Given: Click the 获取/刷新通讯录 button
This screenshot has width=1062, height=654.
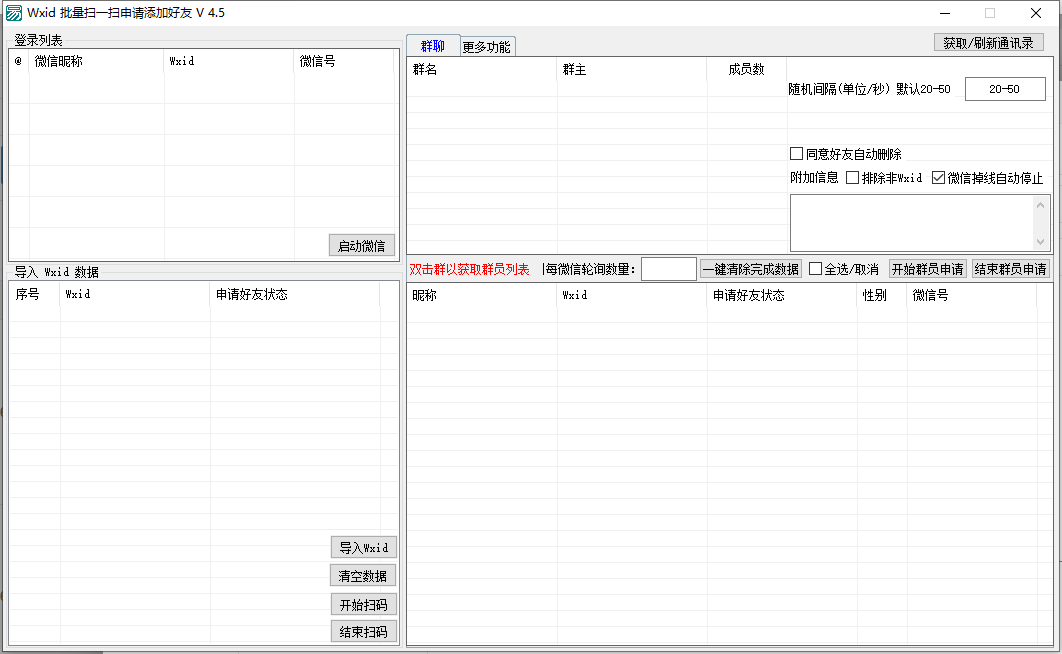Looking at the screenshot, I should coord(988,43).
